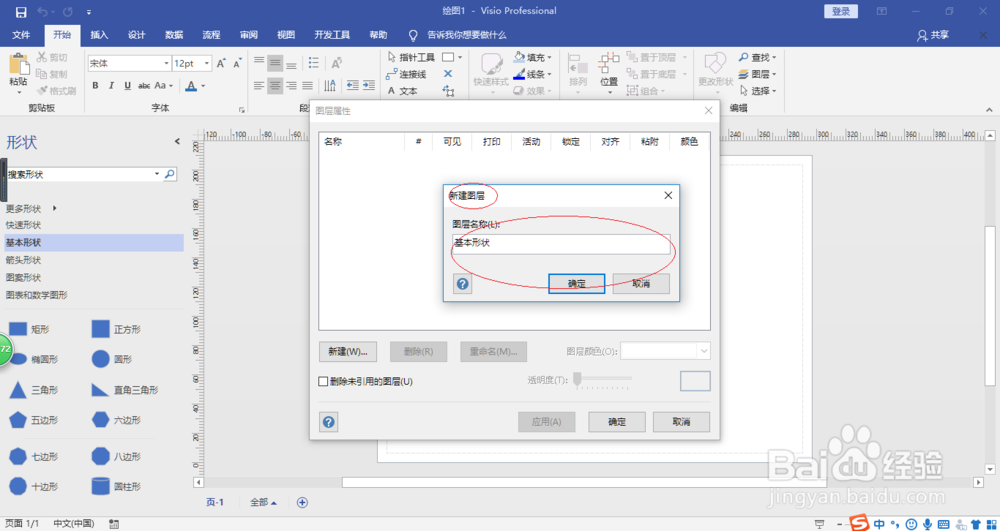Image resolution: width=1000 pixels, height=531 pixels.
Task: Click help icon in Layer Properties dialog
Action: click(328, 422)
